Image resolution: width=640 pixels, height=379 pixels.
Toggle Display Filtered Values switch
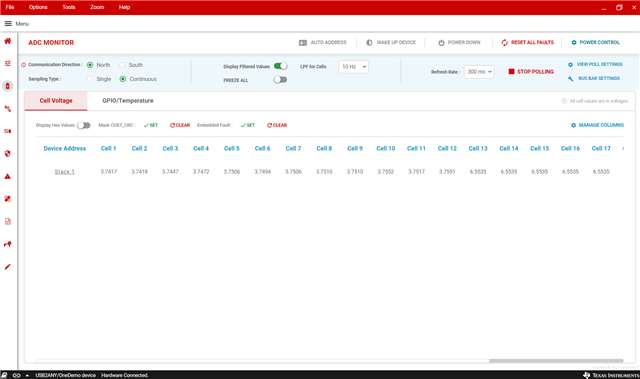click(280, 66)
